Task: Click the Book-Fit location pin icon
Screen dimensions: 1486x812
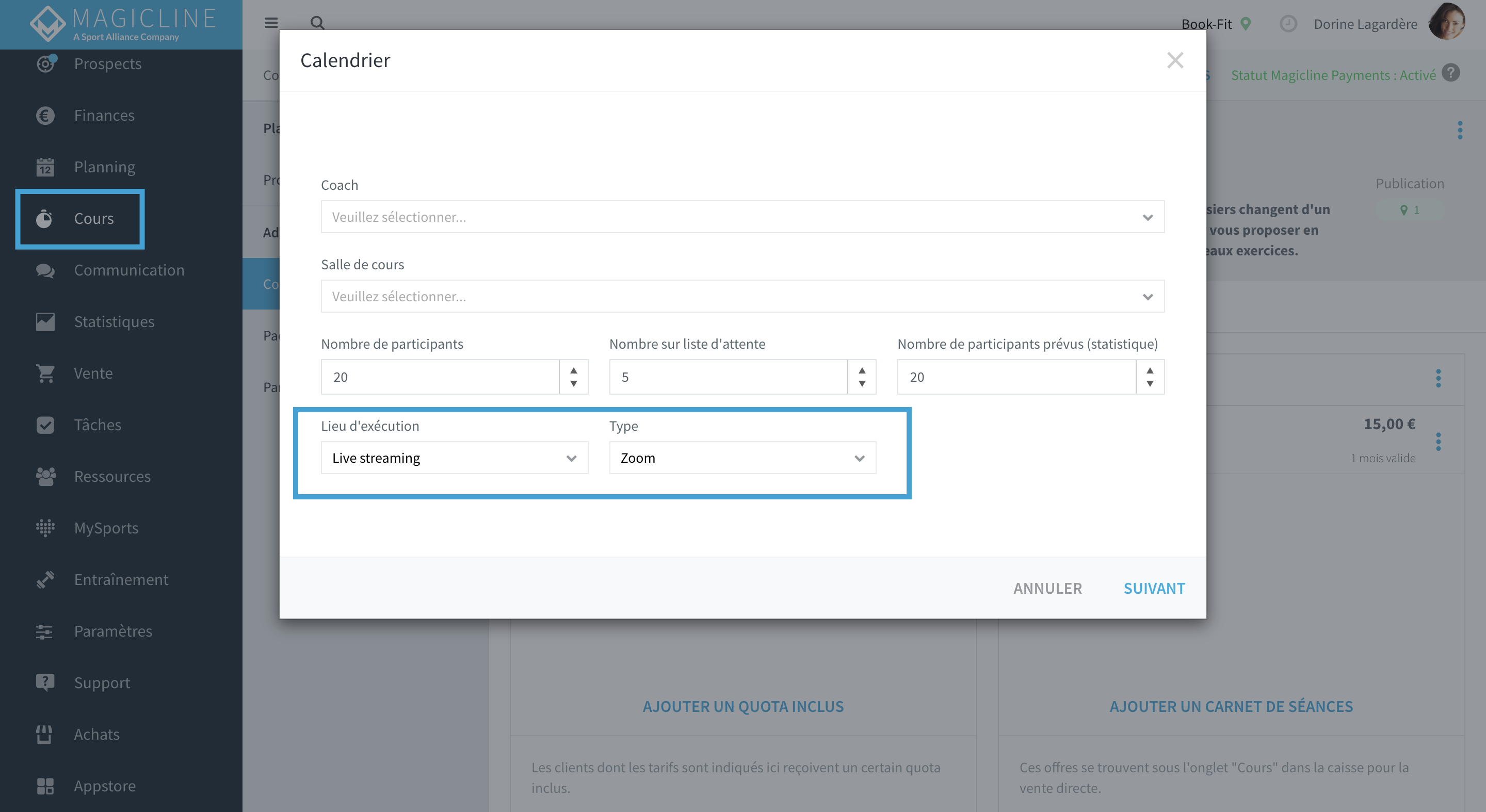Action: point(1246,23)
